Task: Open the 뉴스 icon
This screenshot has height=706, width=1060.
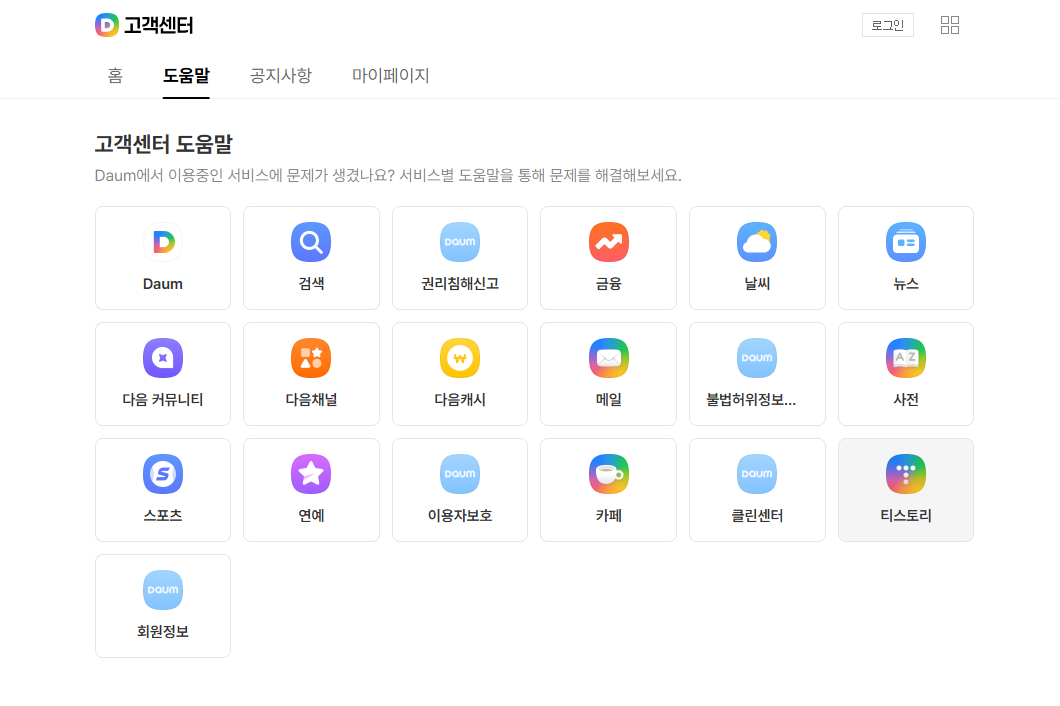Action: click(x=906, y=241)
